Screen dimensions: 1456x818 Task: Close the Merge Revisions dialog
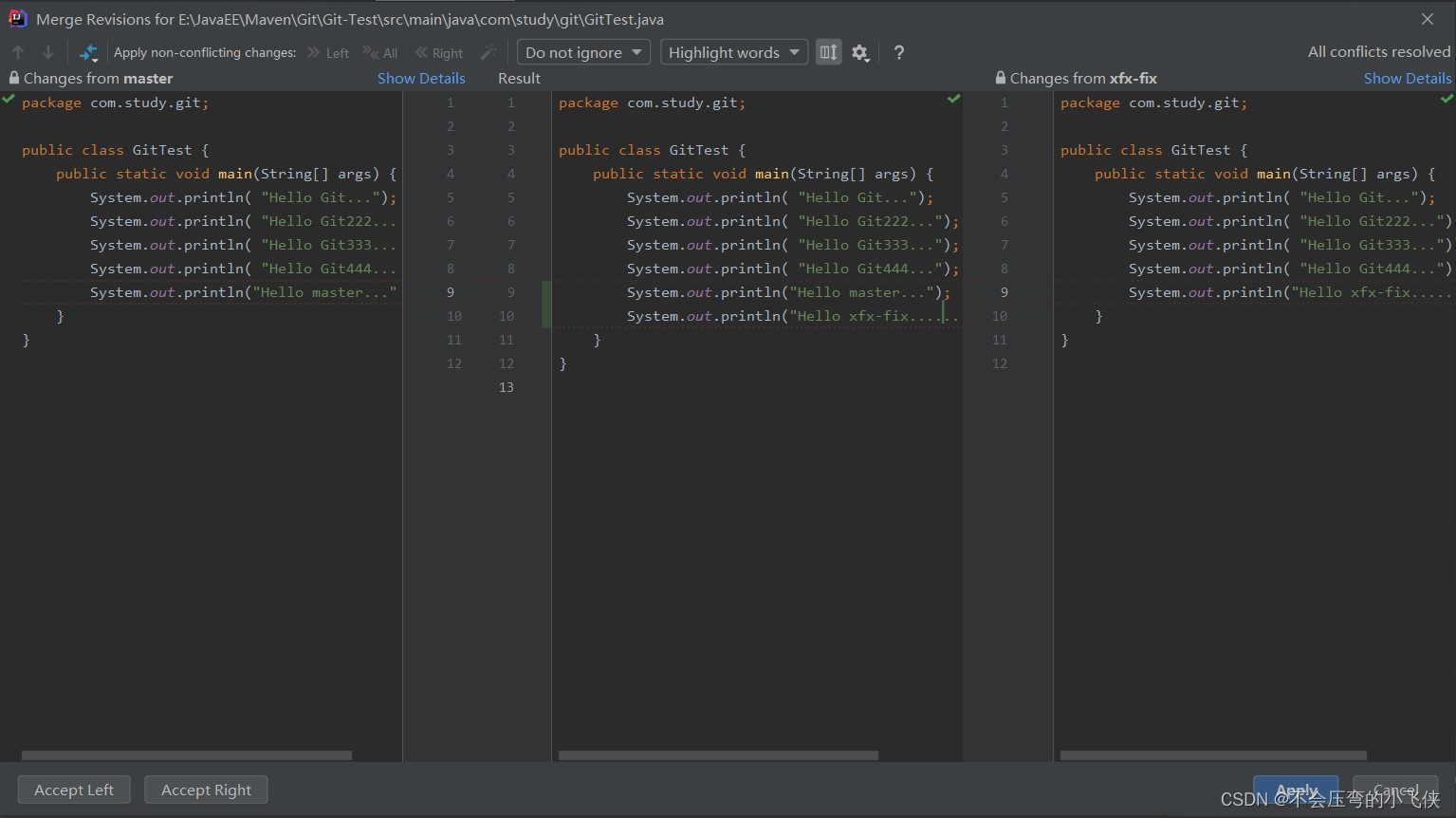[1428, 19]
